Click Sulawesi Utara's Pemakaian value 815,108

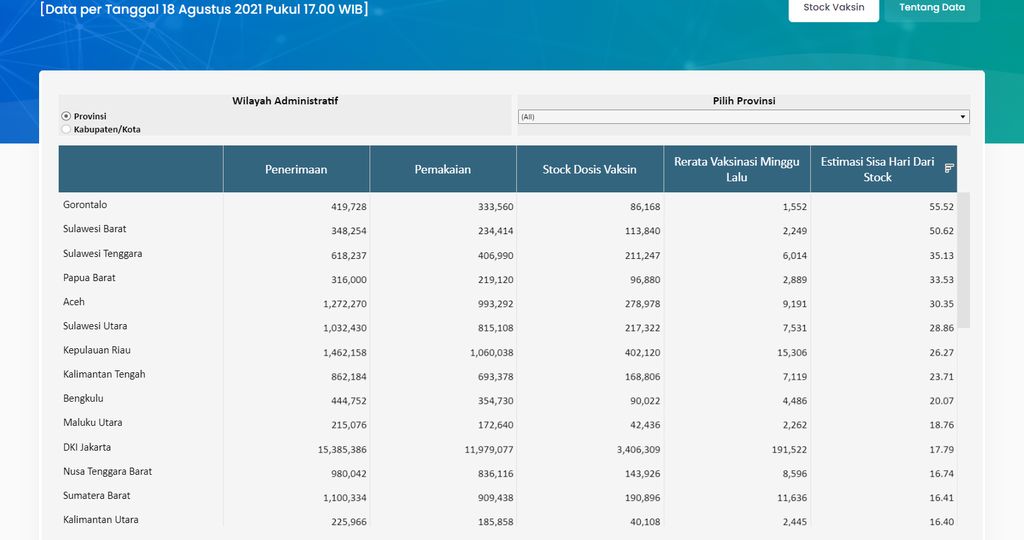pyautogui.click(x=496, y=328)
